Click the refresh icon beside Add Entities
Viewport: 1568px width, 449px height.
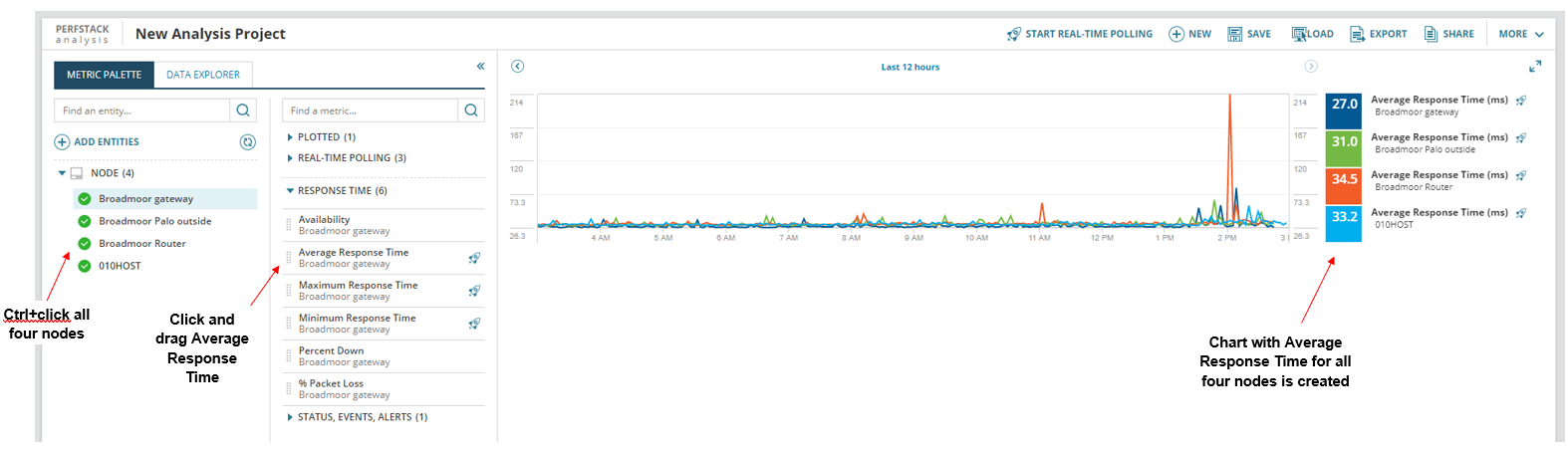(x=248, y=142)
